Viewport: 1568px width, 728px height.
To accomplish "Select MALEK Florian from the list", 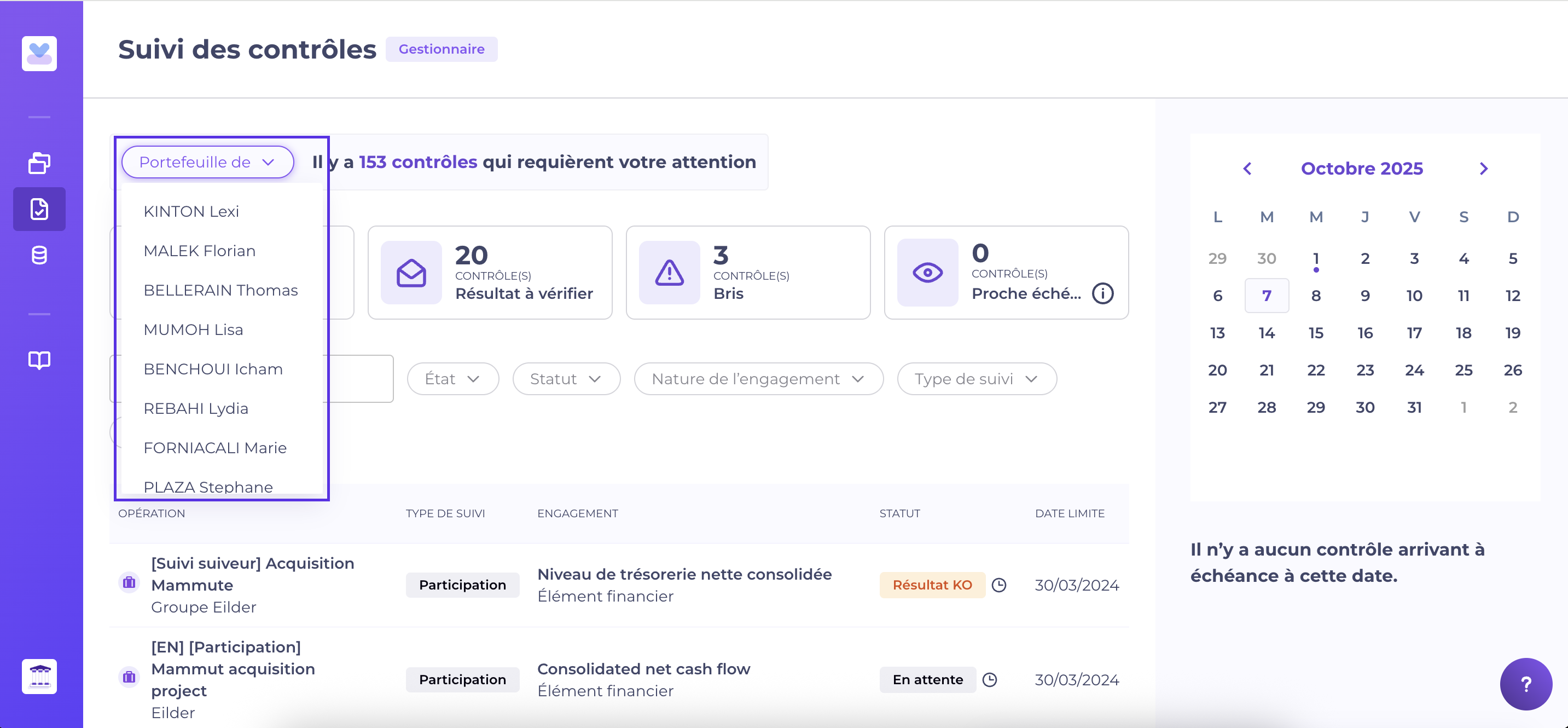I will [x=199, y=251].
